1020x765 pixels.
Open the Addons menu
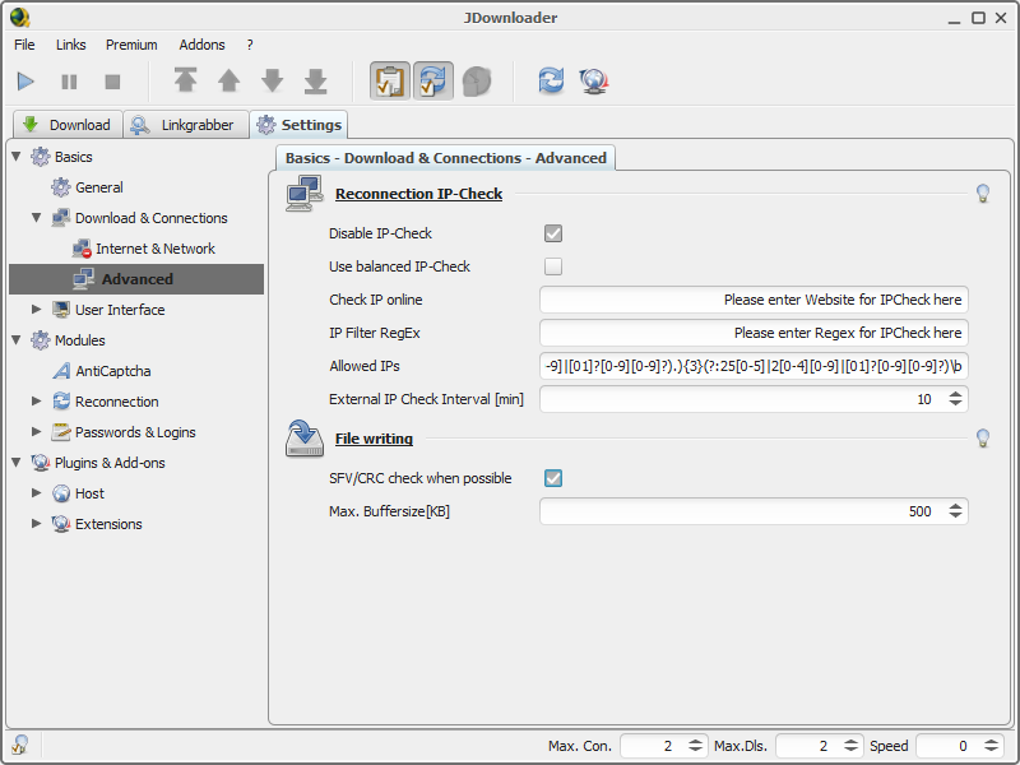point(202,45)
